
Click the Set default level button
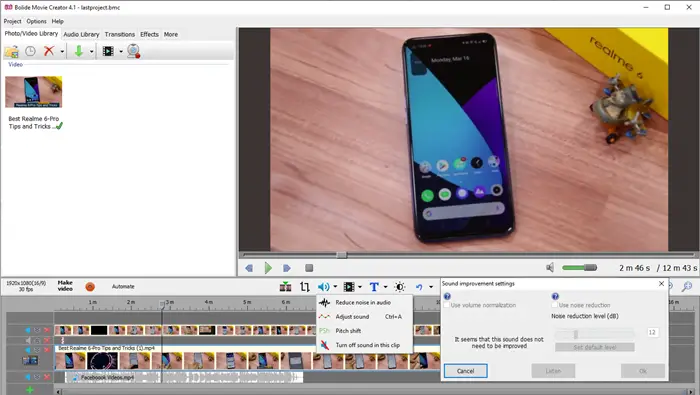595,347
